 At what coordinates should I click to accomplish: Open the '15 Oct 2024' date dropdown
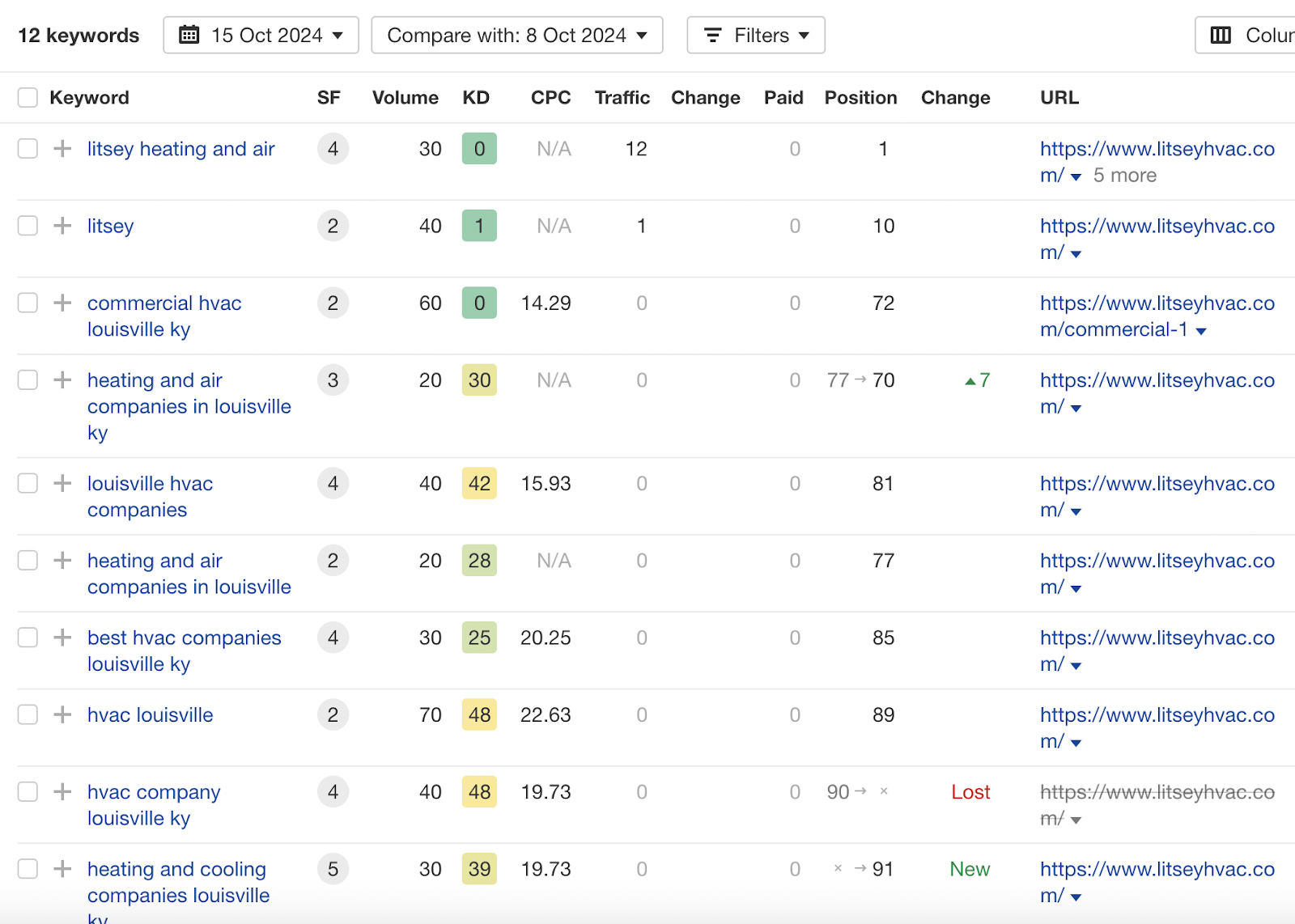(261, 36)
